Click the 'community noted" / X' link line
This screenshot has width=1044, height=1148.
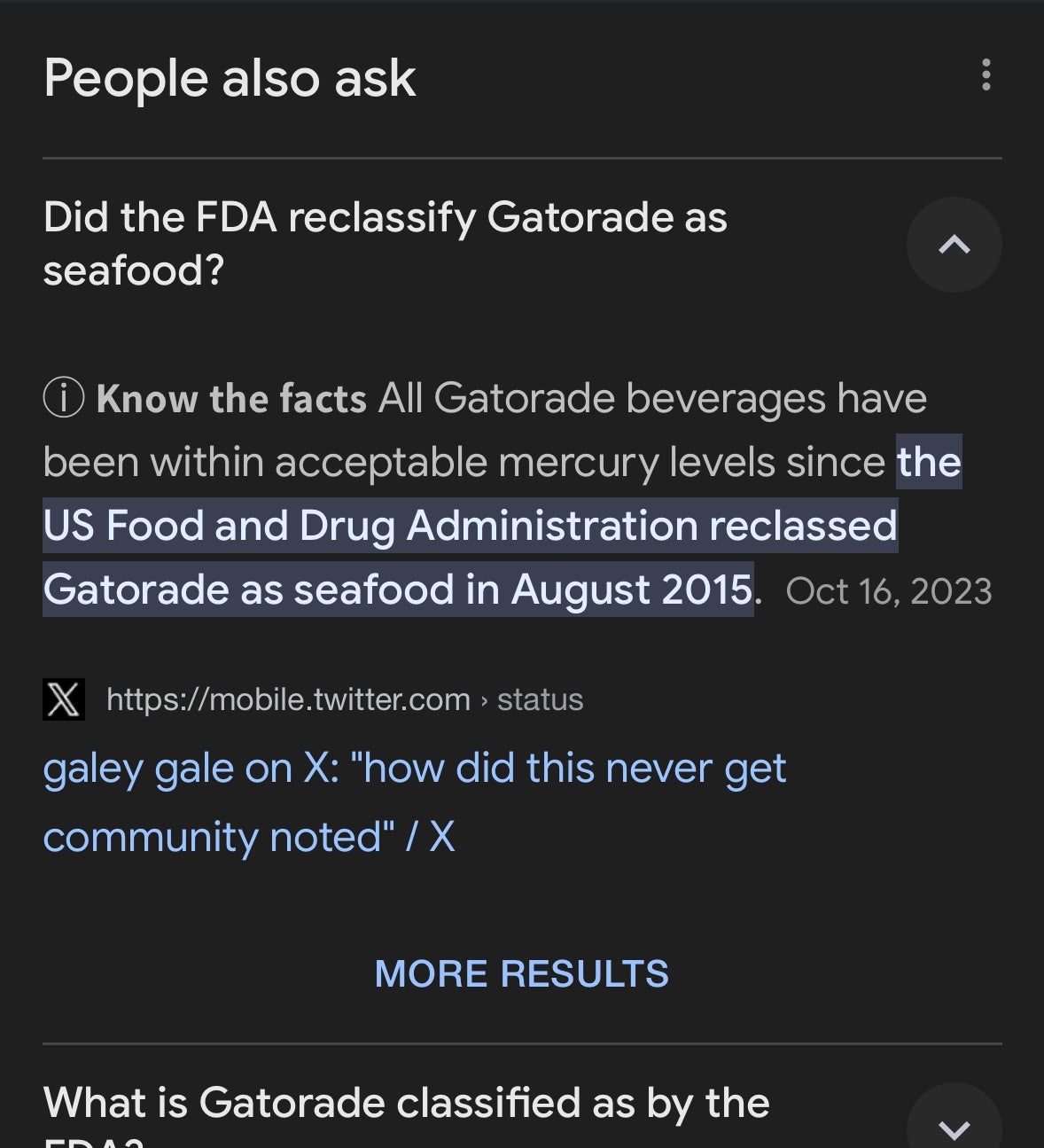tap(249, 837)
